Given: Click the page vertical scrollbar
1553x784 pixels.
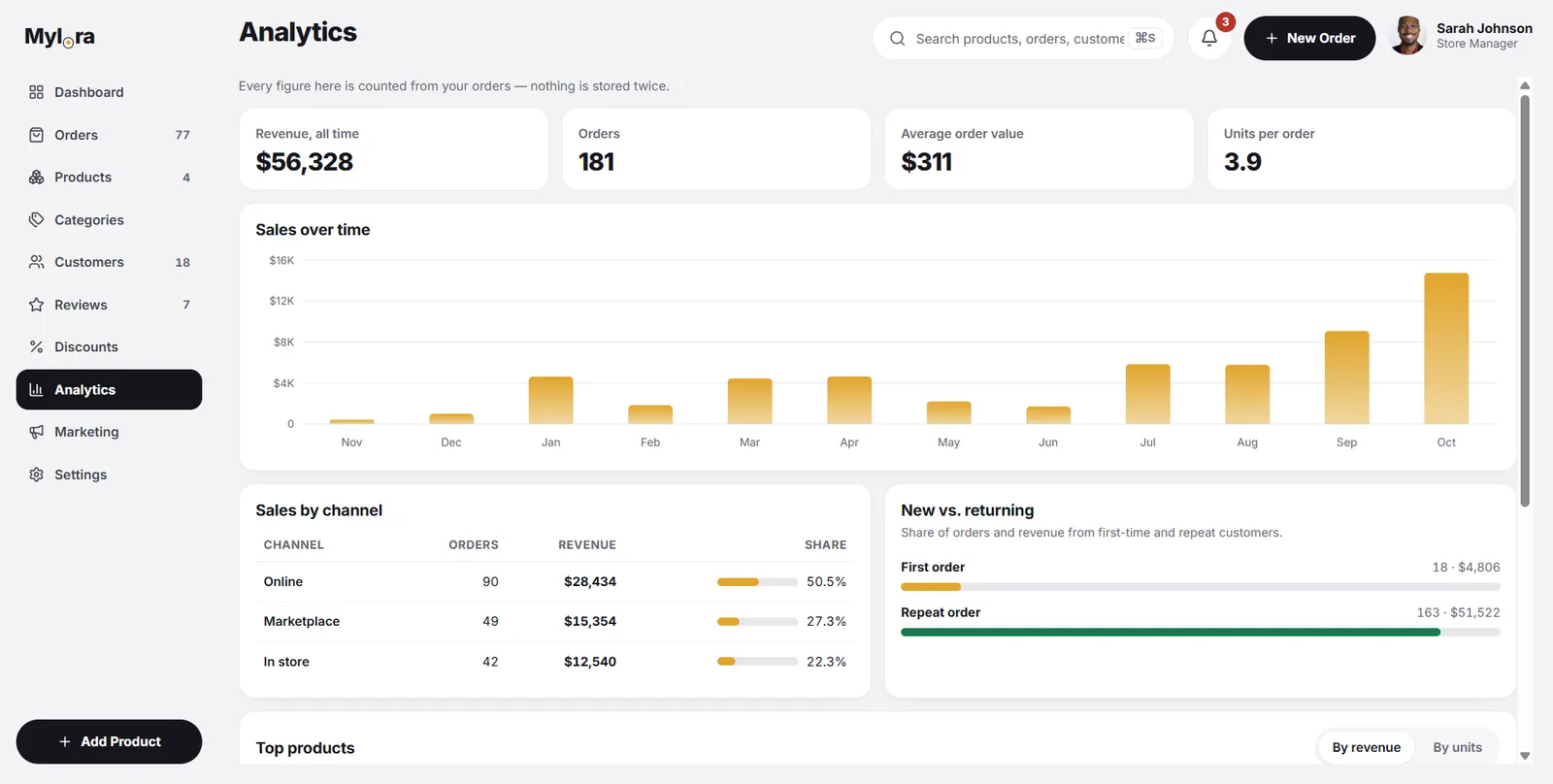Looking at the screenshot, I should click(x=1525, y=301).
